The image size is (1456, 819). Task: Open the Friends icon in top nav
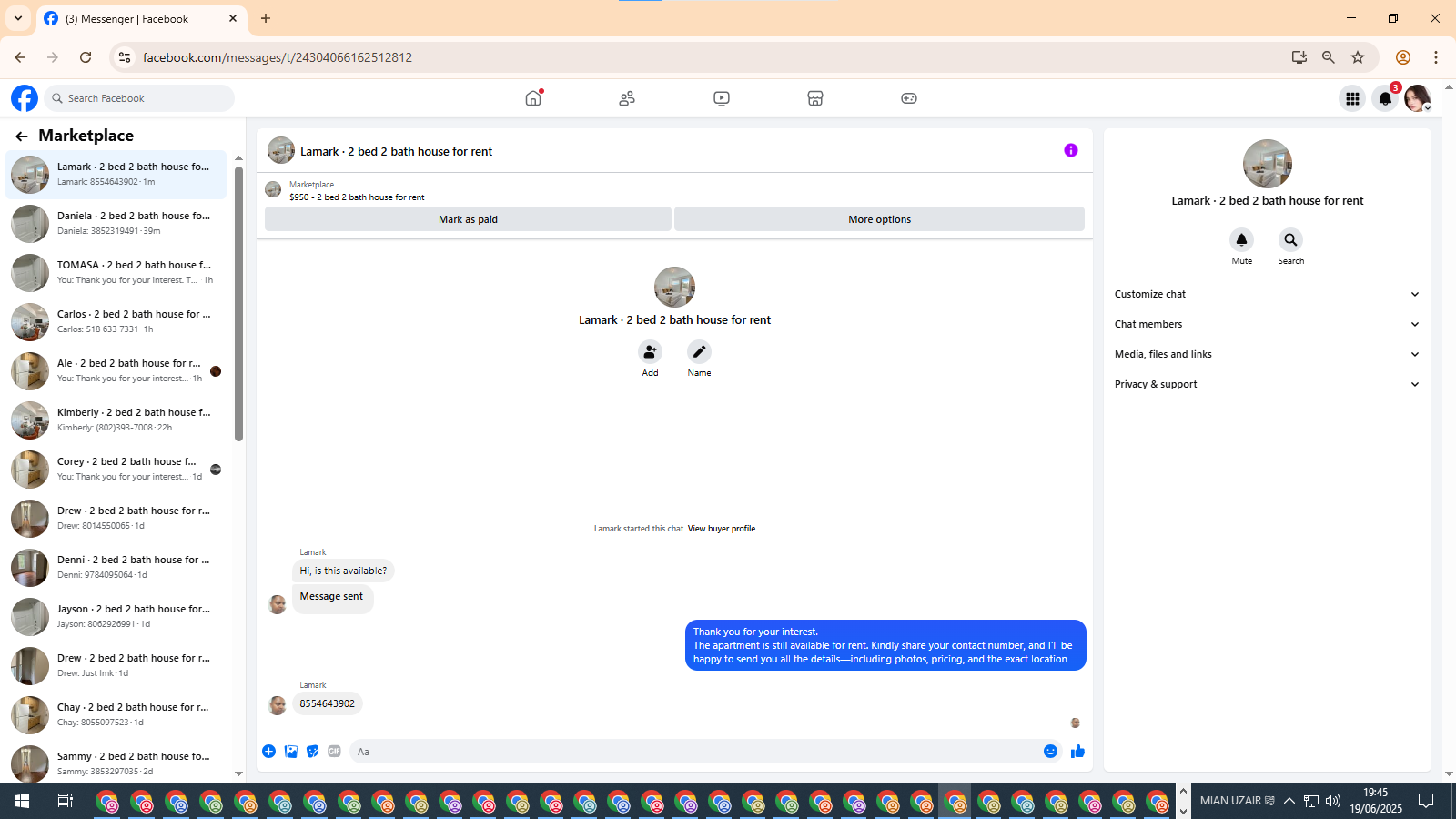click(627, 98)
